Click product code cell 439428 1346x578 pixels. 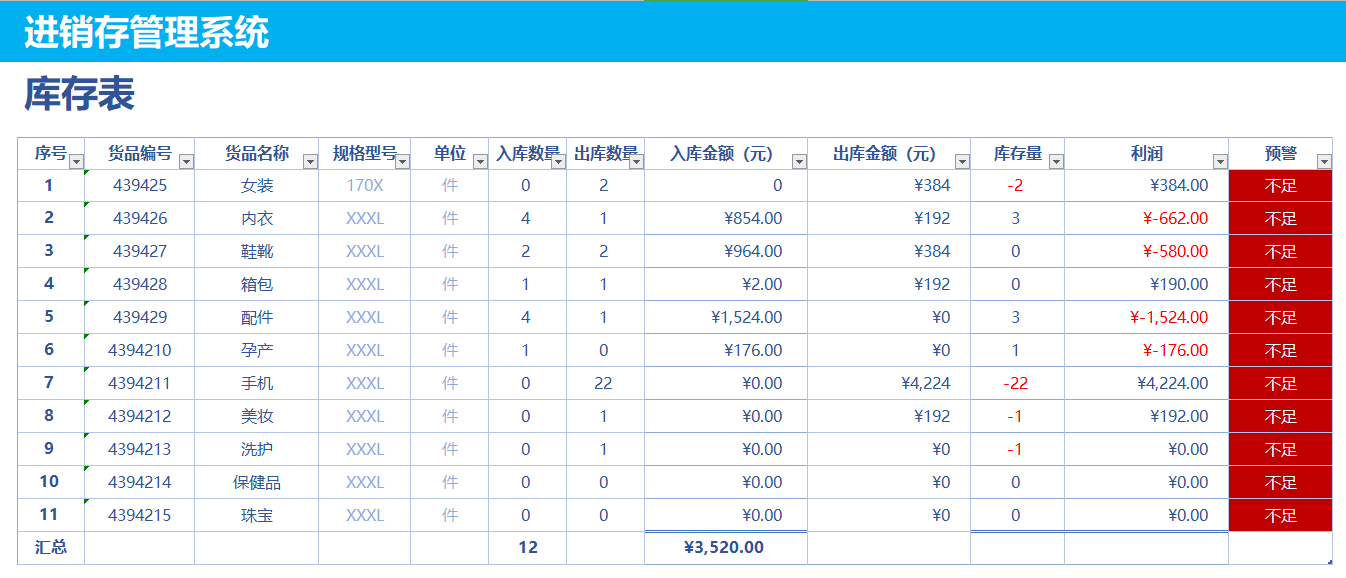[x=140, y=285]
